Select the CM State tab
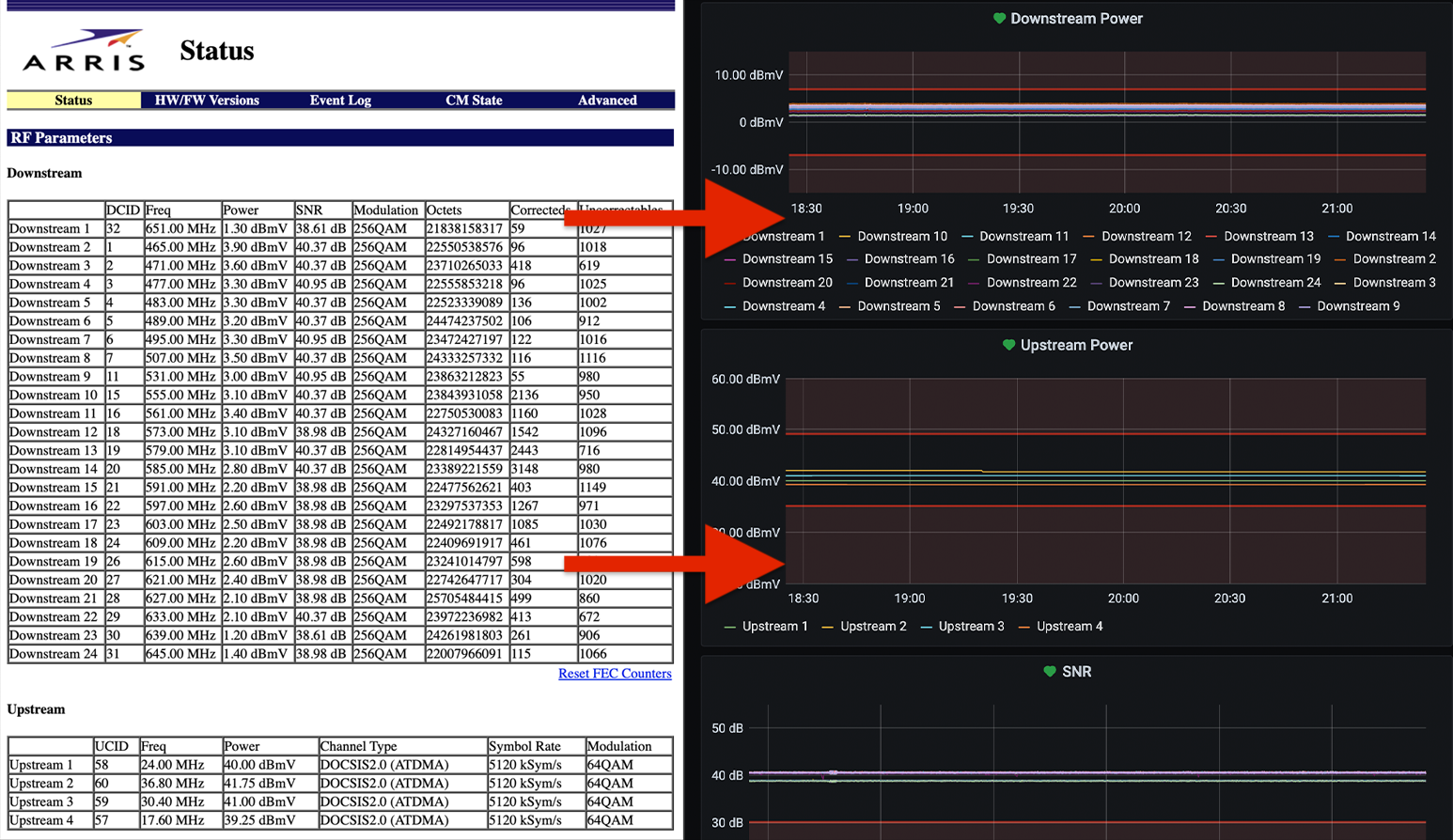1453x840 pixels. point(474,100)
